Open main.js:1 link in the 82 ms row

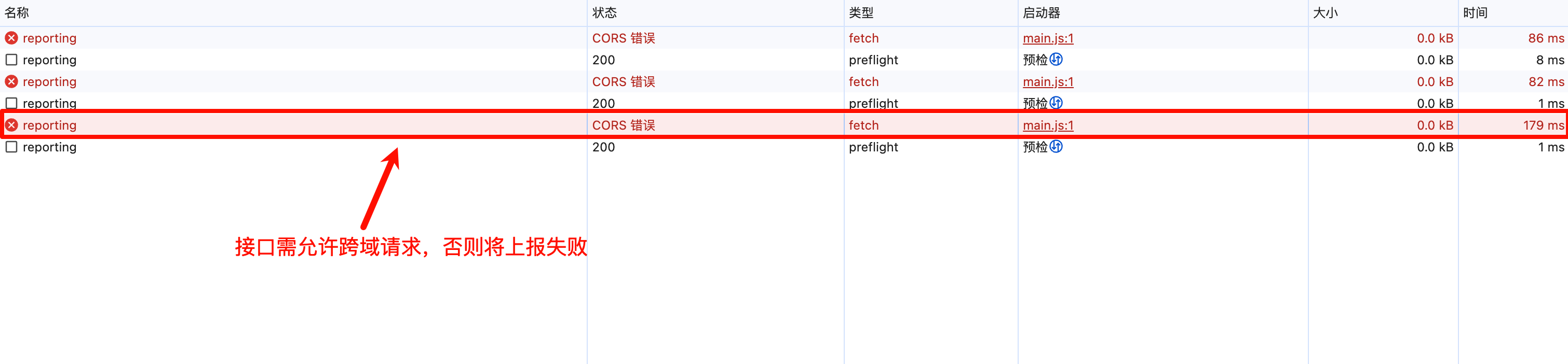[1048, 81]
